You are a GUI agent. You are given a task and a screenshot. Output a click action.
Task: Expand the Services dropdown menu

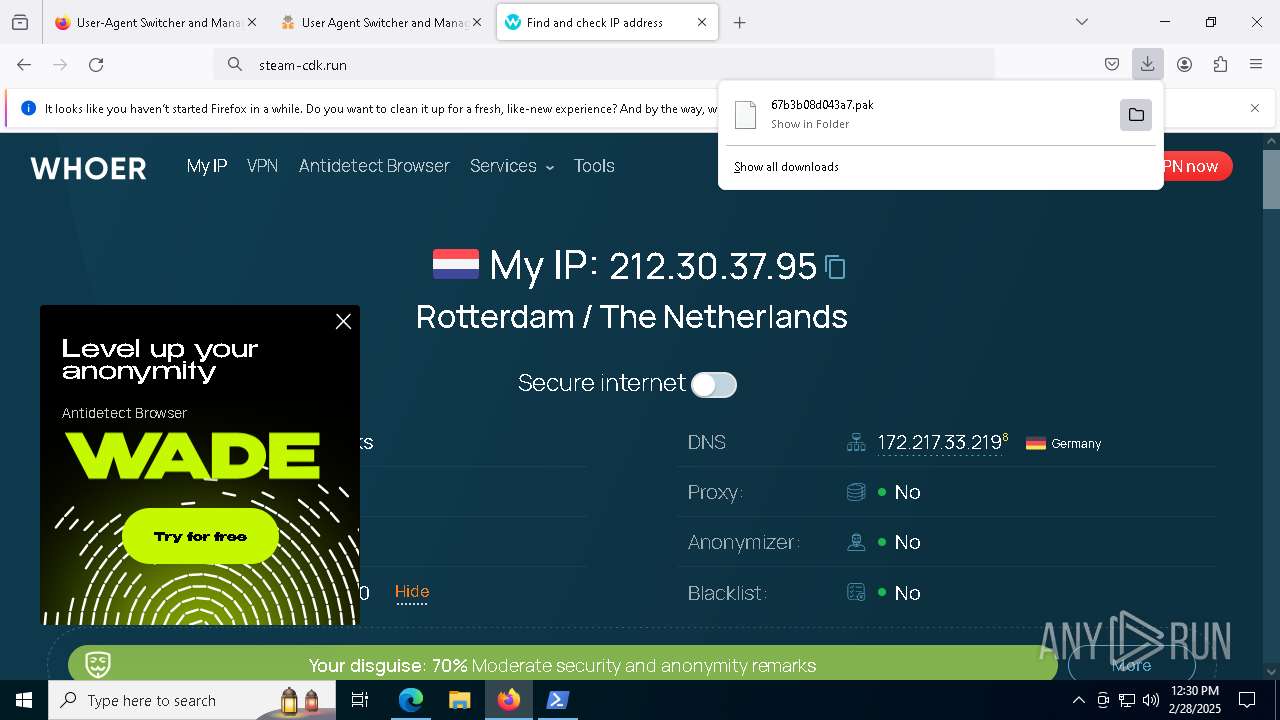(x=512, y=166)
